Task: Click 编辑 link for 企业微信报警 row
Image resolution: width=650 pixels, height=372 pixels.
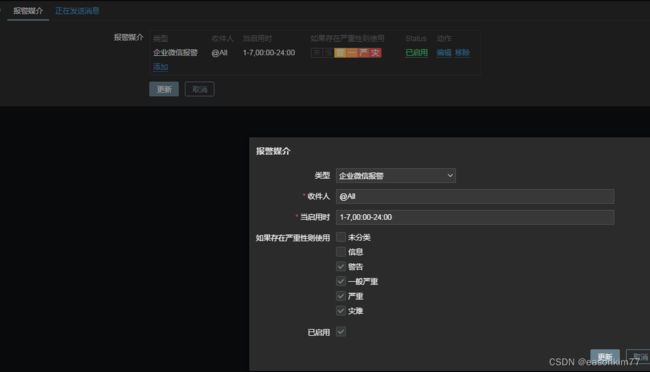Action: 444,53
